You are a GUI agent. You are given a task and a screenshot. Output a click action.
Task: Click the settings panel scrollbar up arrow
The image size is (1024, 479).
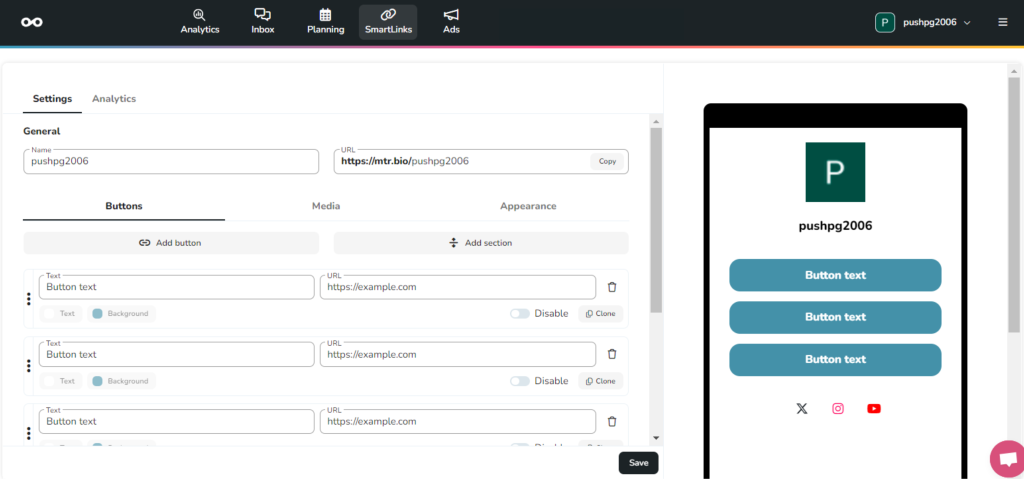(656, 122)
